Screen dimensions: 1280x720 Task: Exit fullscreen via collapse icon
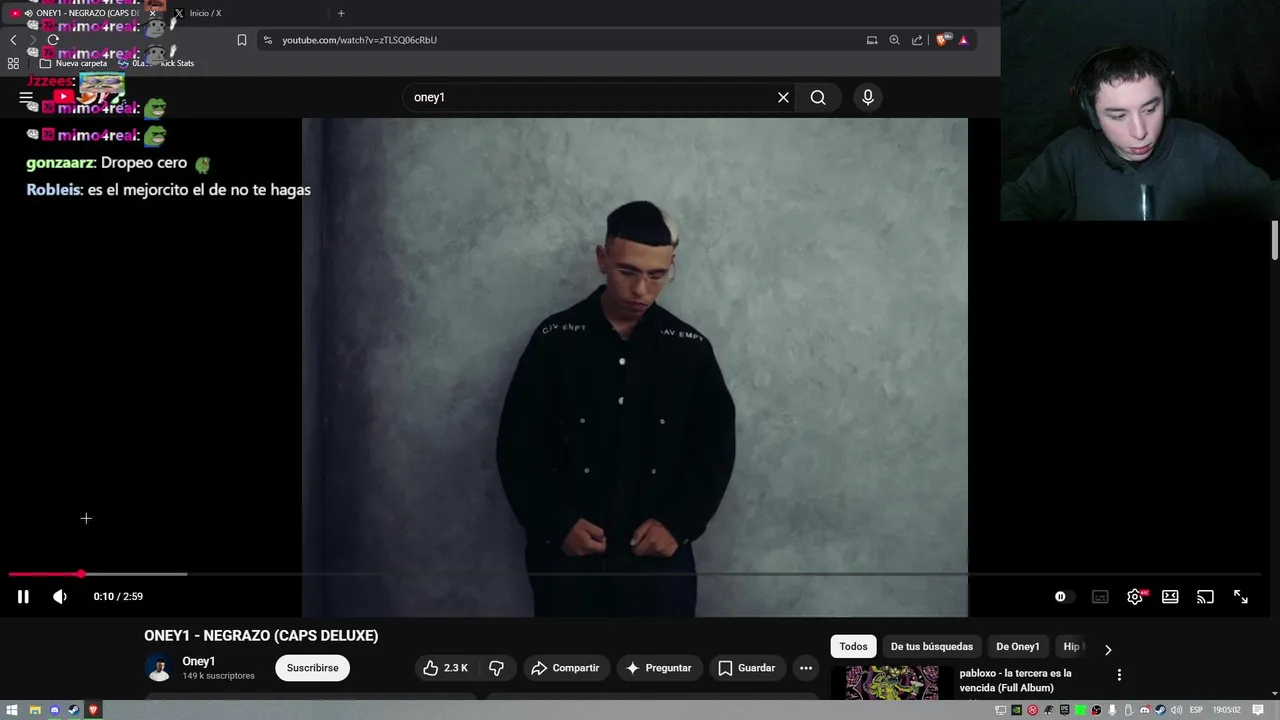tap(1241, 597)
